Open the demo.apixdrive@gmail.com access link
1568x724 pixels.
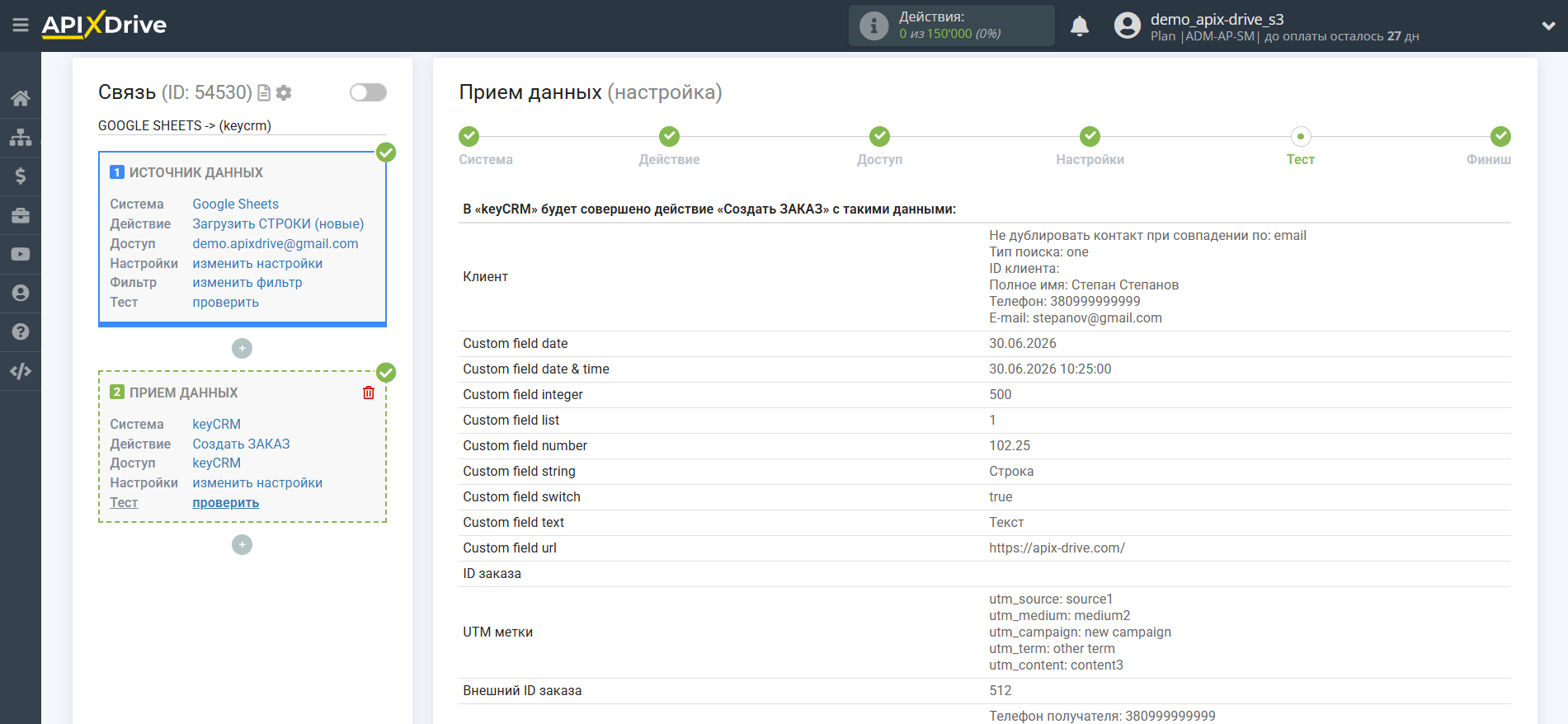click(x=275, y=243)
